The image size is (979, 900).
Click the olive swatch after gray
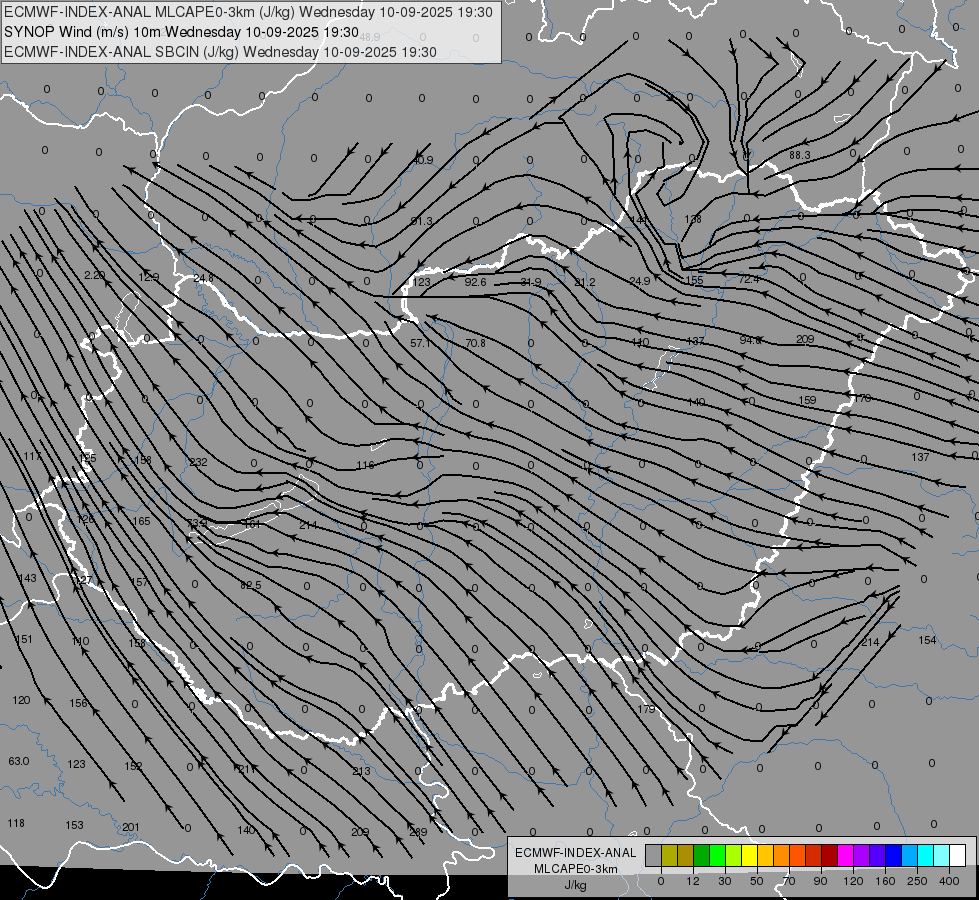tap(669, 856)
